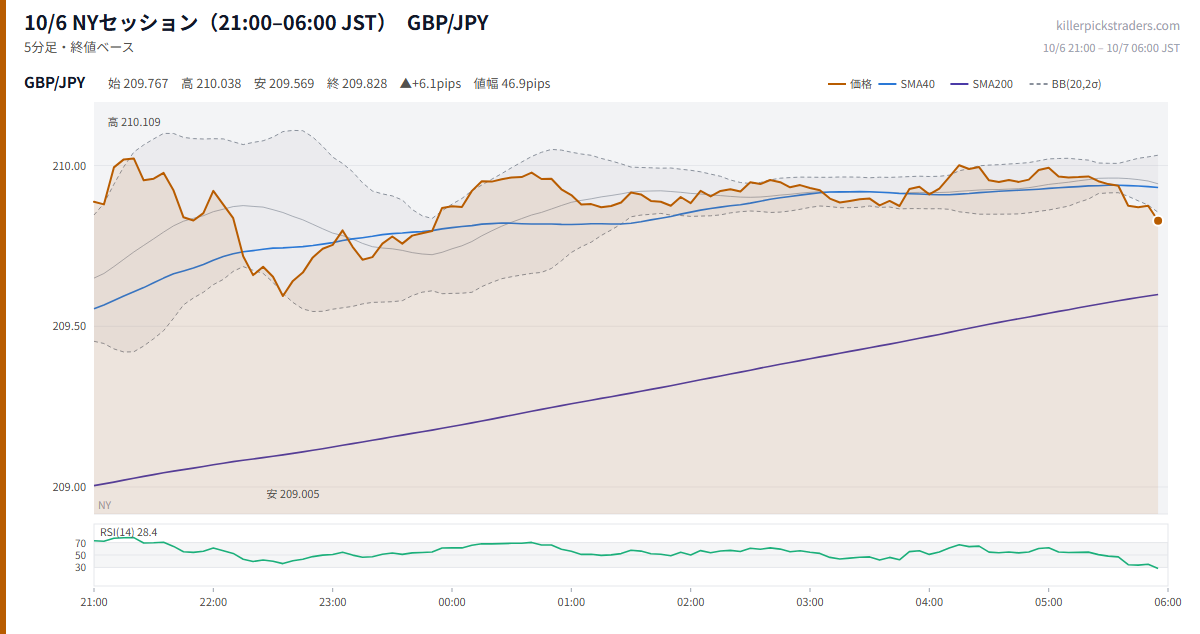Click the 始 209.767 open value

[x=138, y=83]
